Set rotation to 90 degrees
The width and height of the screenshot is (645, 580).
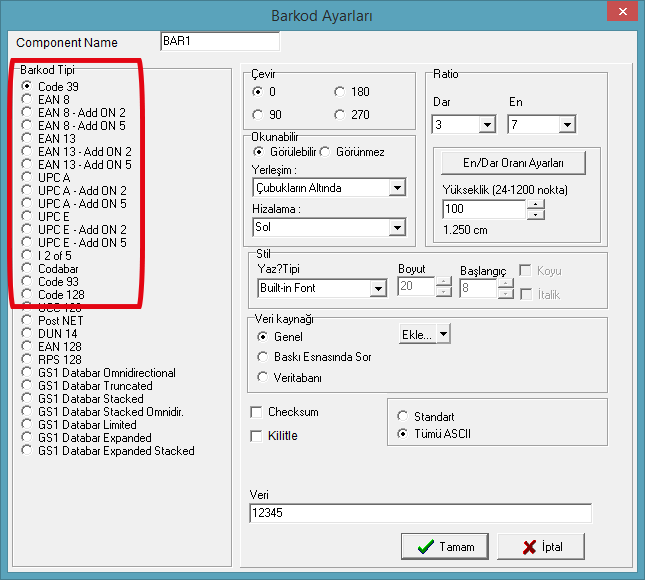pyautogui.click(x=259, y=114)
